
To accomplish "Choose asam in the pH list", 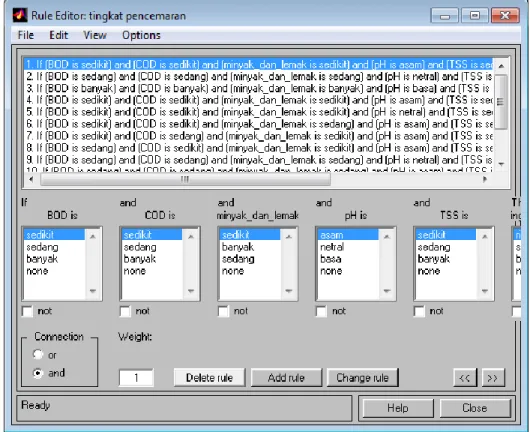I will point(348,235).
